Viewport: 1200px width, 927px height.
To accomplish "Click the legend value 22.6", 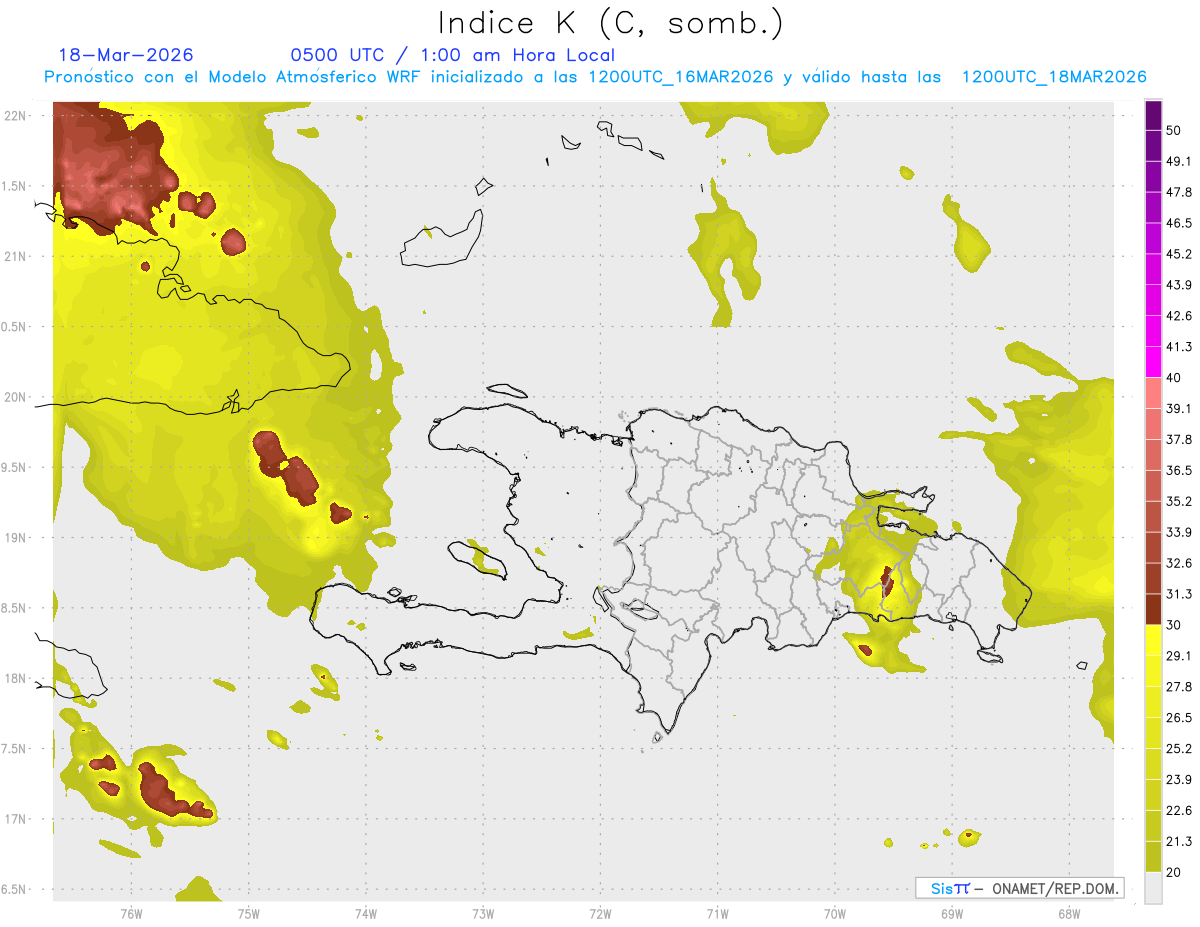I will coord(1179,811).
